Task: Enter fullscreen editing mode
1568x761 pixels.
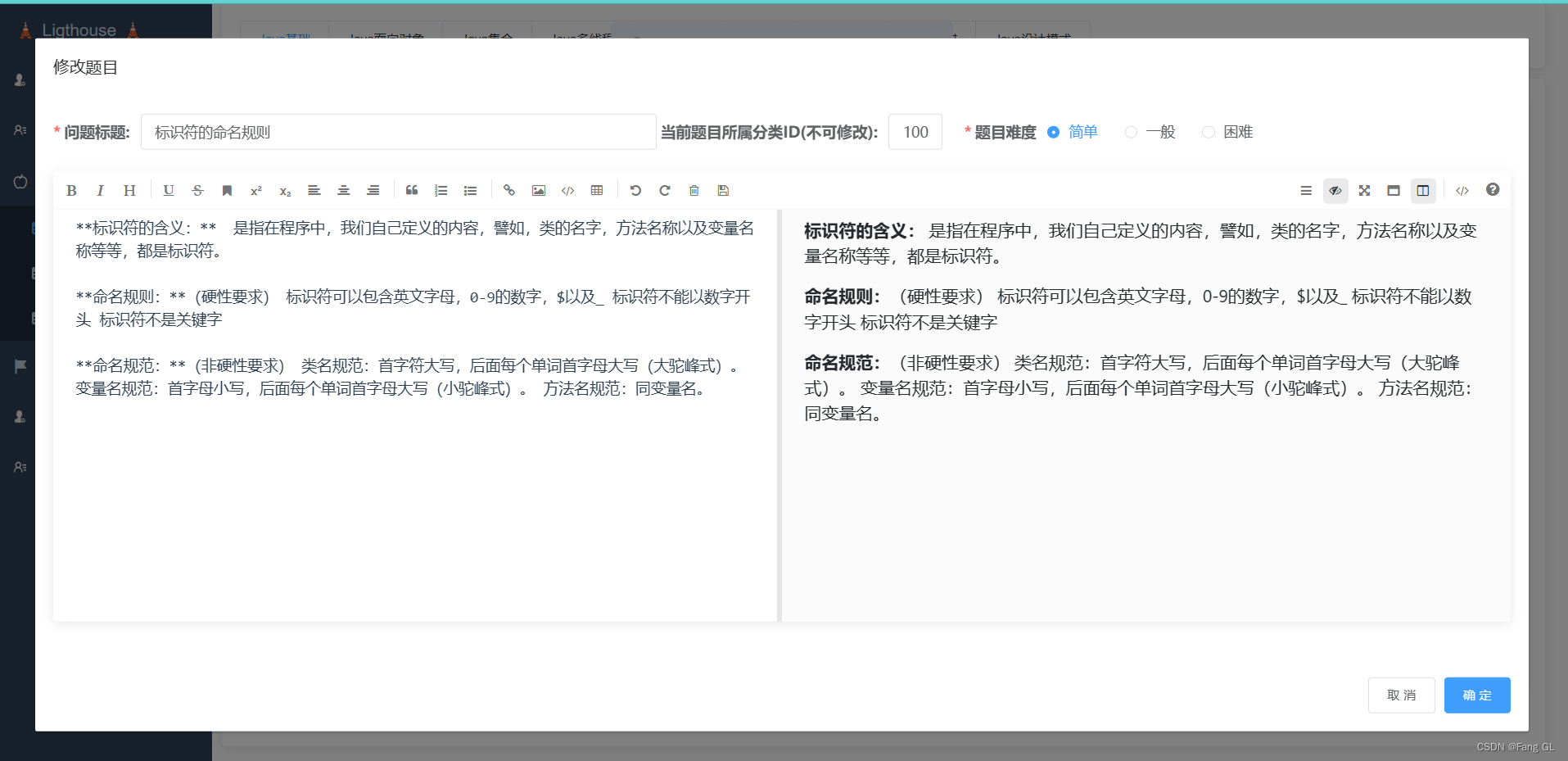Action: pyautogui.click(x=1364, y=190)
